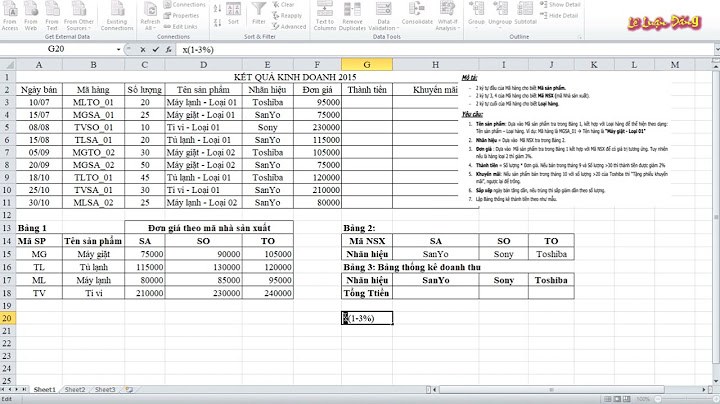Go to the next sheet navigation arrow
Screen dimensions: 720x404
coord(17,389)
